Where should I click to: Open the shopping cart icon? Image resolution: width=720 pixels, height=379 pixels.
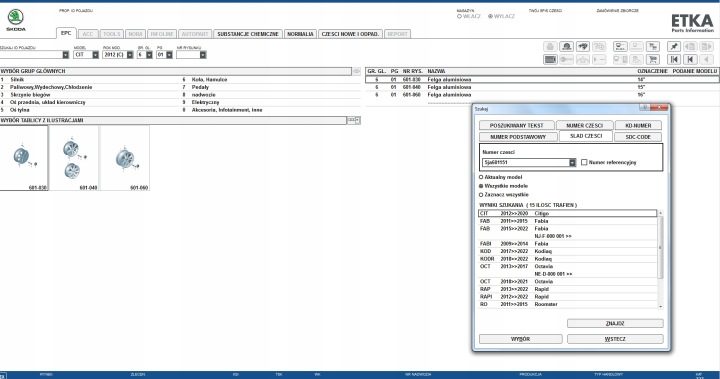tap(652, 59)
